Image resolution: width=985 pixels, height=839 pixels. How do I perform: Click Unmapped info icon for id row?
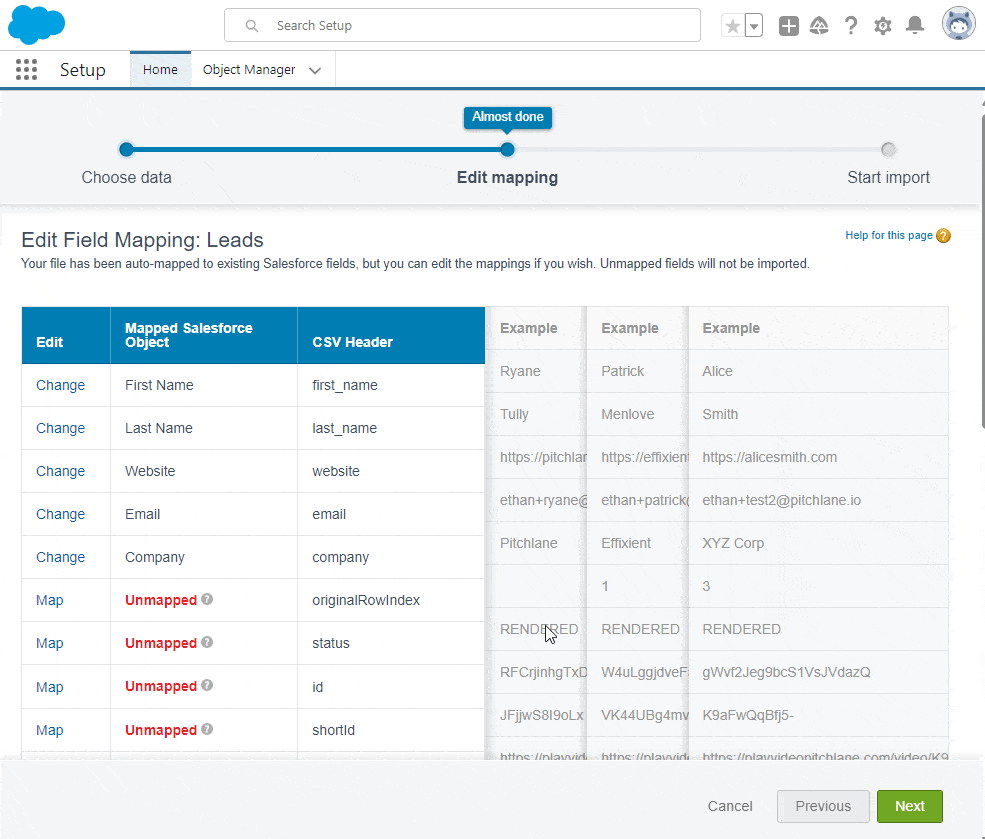[207, 685]
